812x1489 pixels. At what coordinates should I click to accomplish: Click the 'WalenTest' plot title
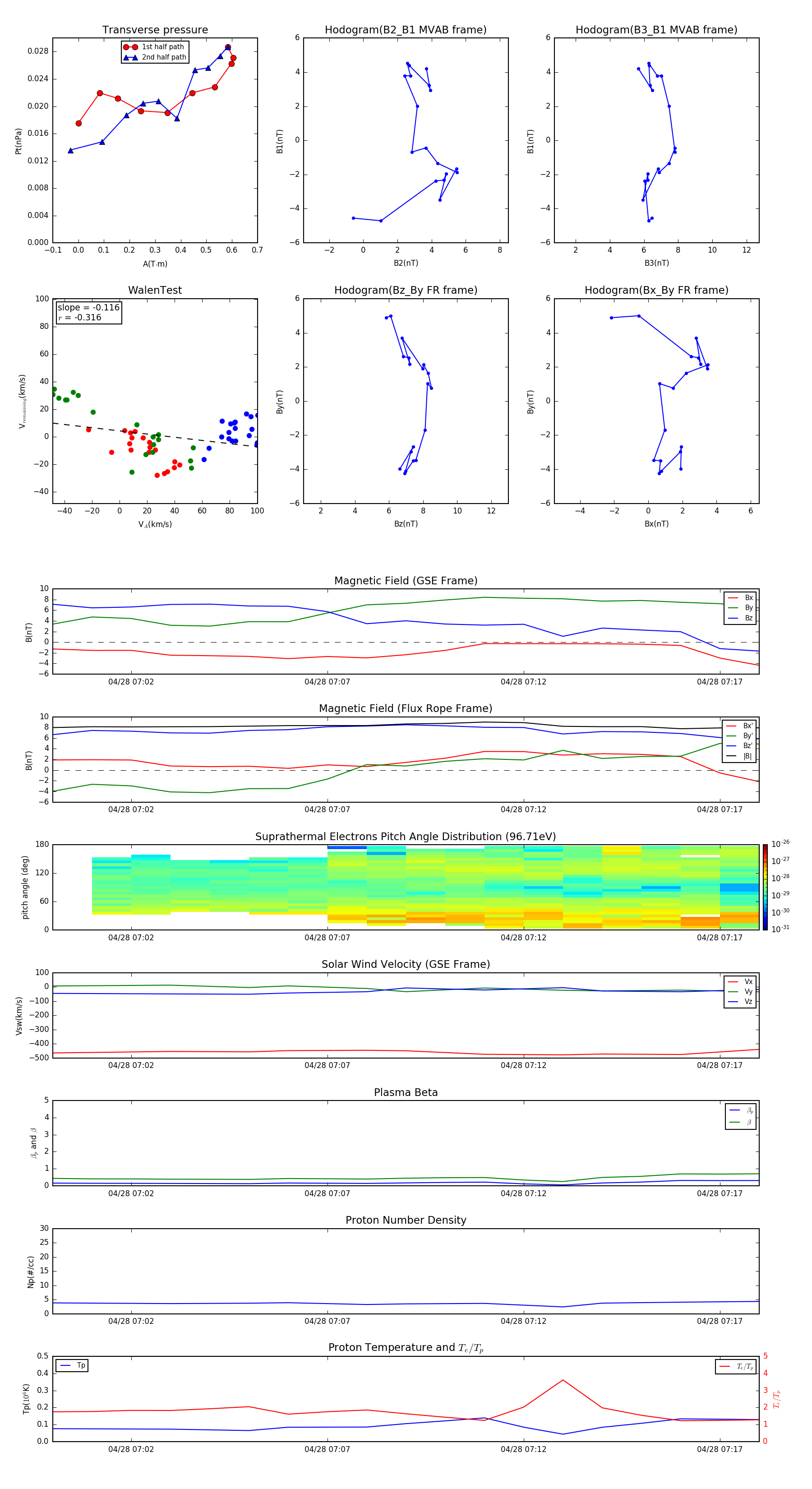pyautogui.click(x=155, y=290)
